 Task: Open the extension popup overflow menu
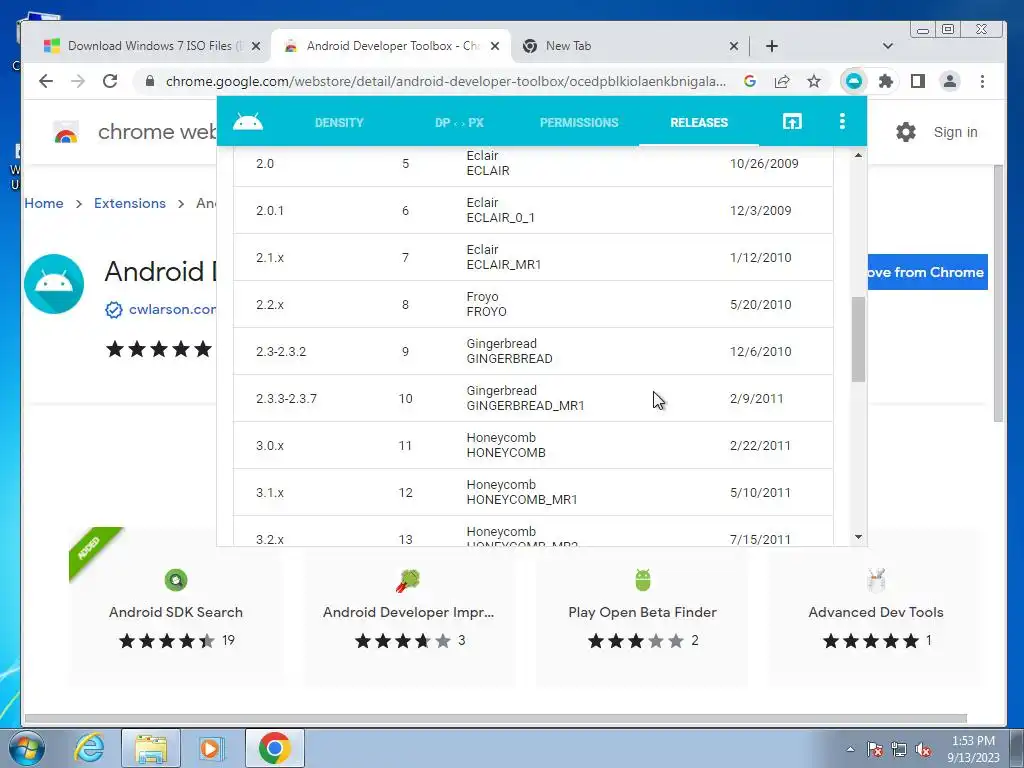click(842, 121)
